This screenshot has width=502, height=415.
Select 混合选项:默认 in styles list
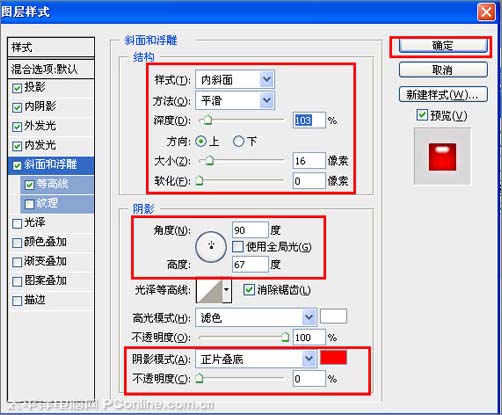pyautogui.click(x=51, y=69)
